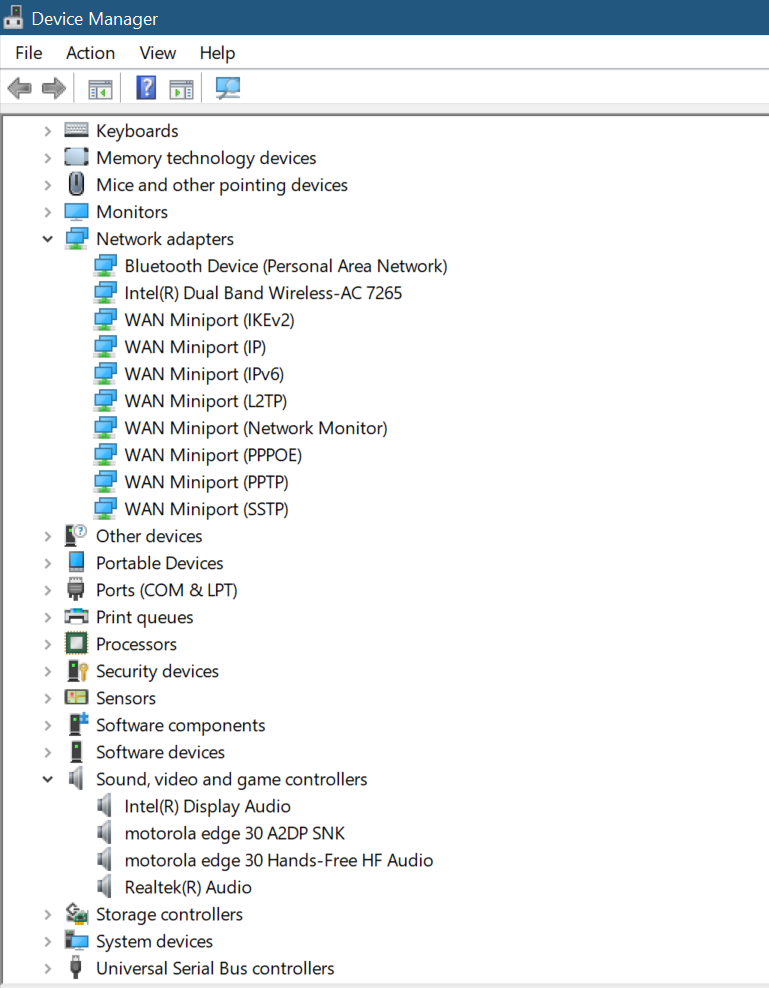Viewport: 769px width, 988px height.
Task: Select the Realtek(R) Audio device
Action: coord(188,886)
